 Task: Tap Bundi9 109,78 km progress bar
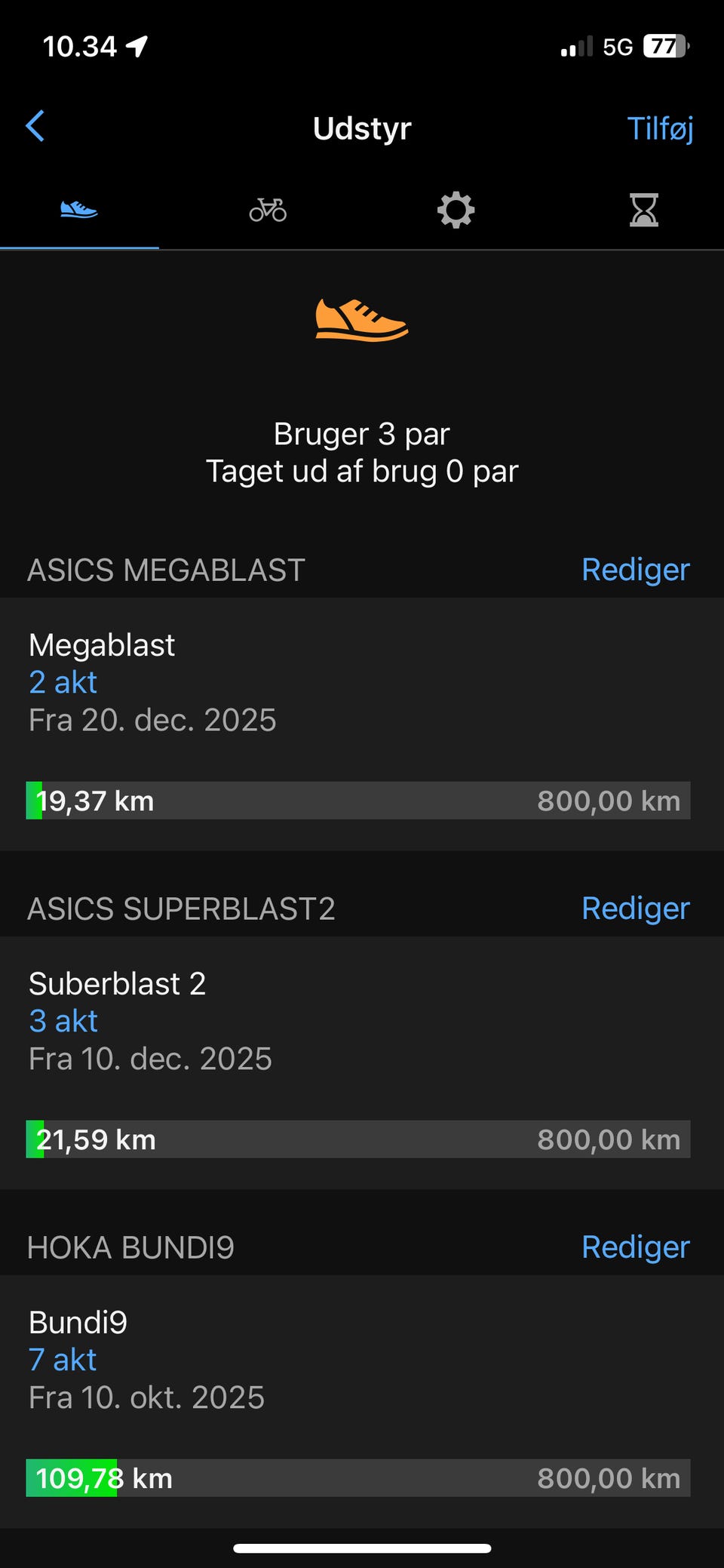(x=358, y=1478)
